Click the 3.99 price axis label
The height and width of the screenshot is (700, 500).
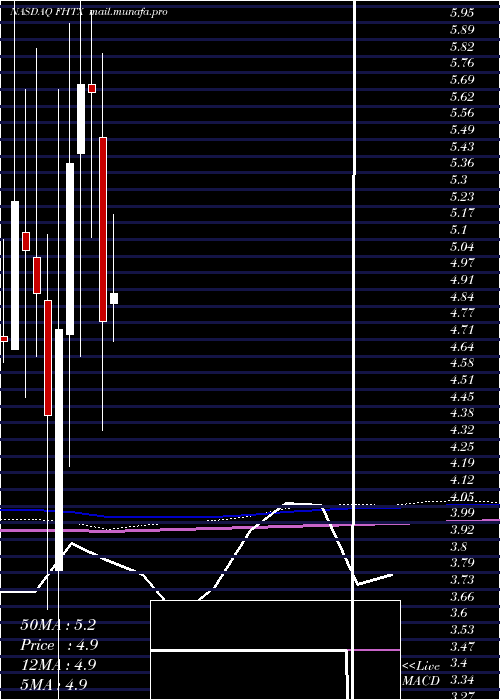pyautogui.click(x=462, y=513)
